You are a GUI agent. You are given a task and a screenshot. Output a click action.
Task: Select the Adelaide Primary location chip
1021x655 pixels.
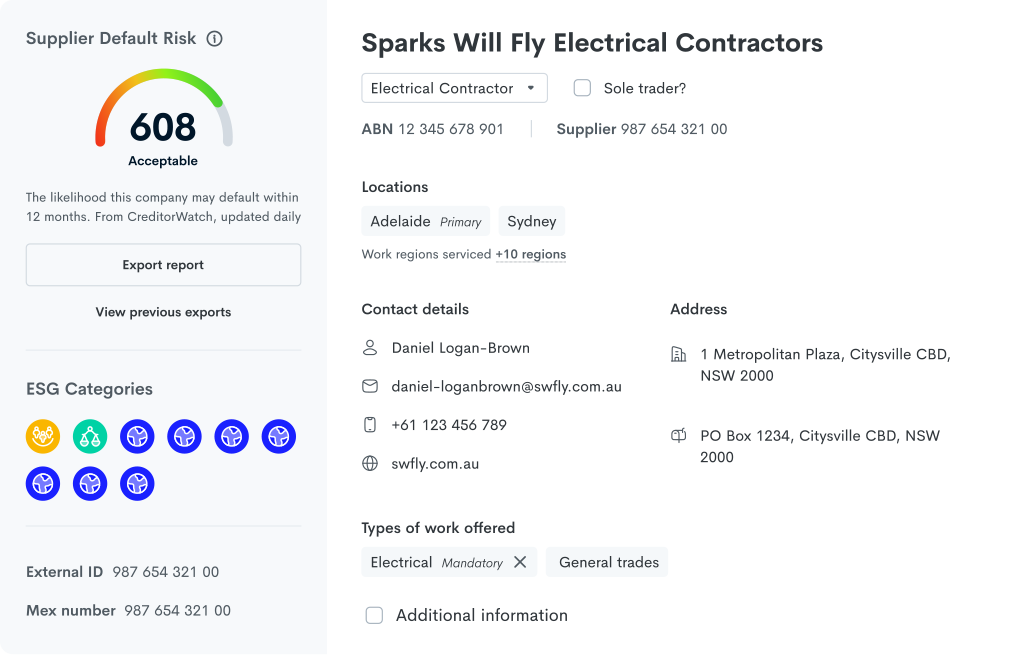click(x=425, y=221)
